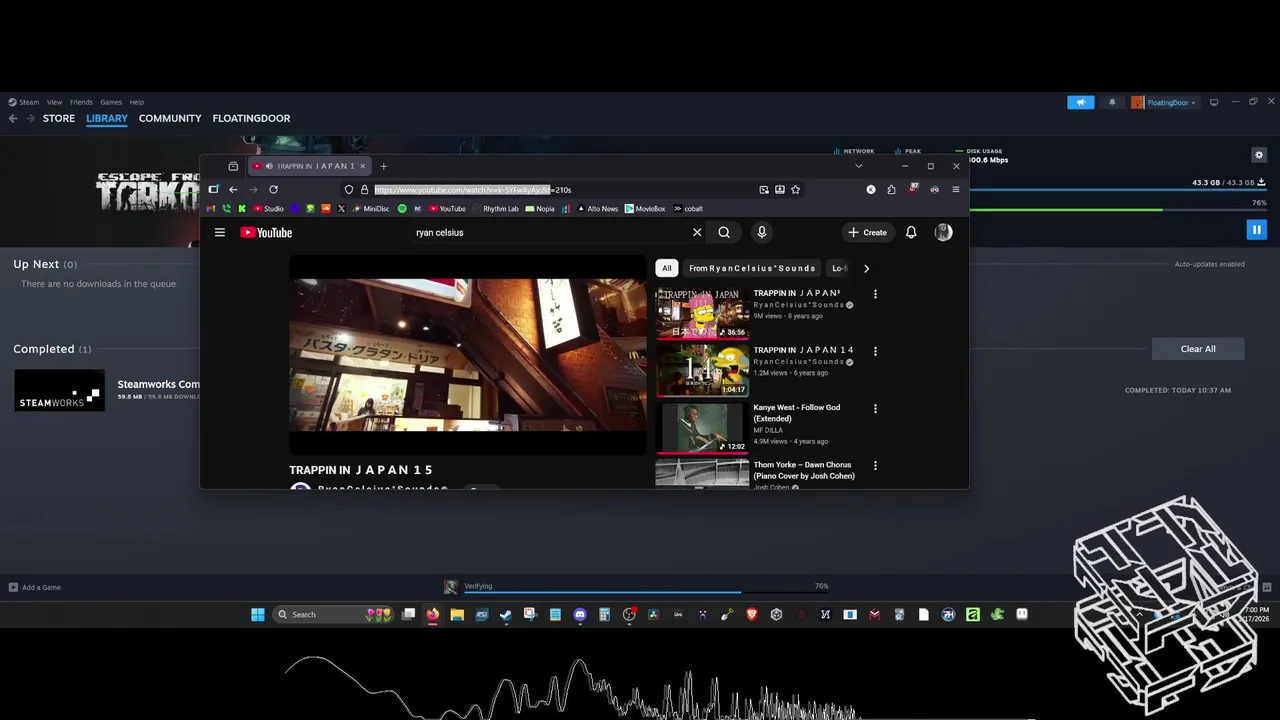Open Steam from the taskbar
Image resolution: width=1280 pixels, height=720 pixels.
click(x=506, y=614)
